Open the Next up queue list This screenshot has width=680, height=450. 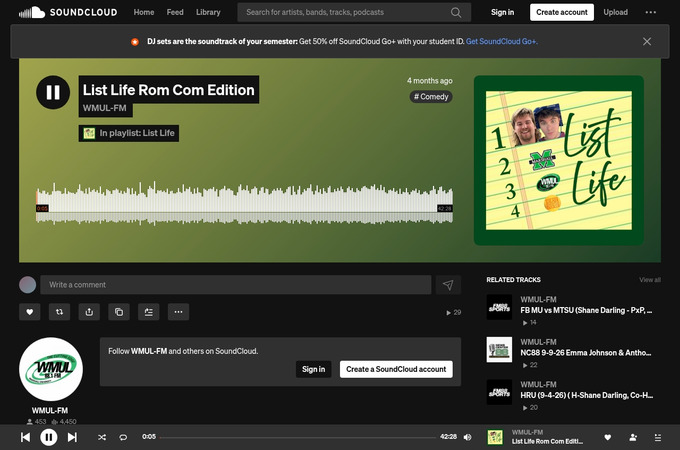(658, 437)
